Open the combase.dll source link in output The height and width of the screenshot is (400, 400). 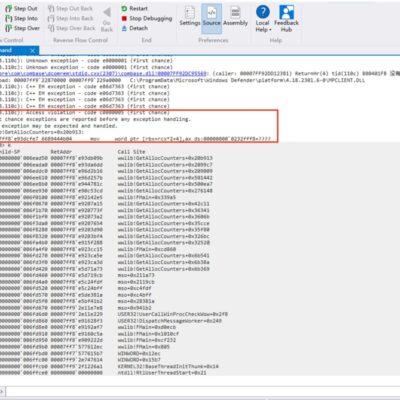click(x=103, y=74)
